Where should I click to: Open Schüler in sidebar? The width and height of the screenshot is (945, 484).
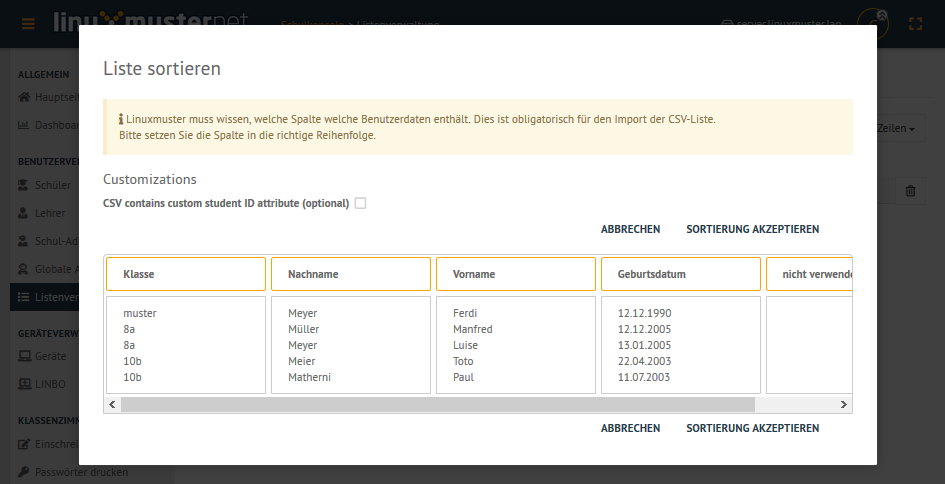pos(53,185)
